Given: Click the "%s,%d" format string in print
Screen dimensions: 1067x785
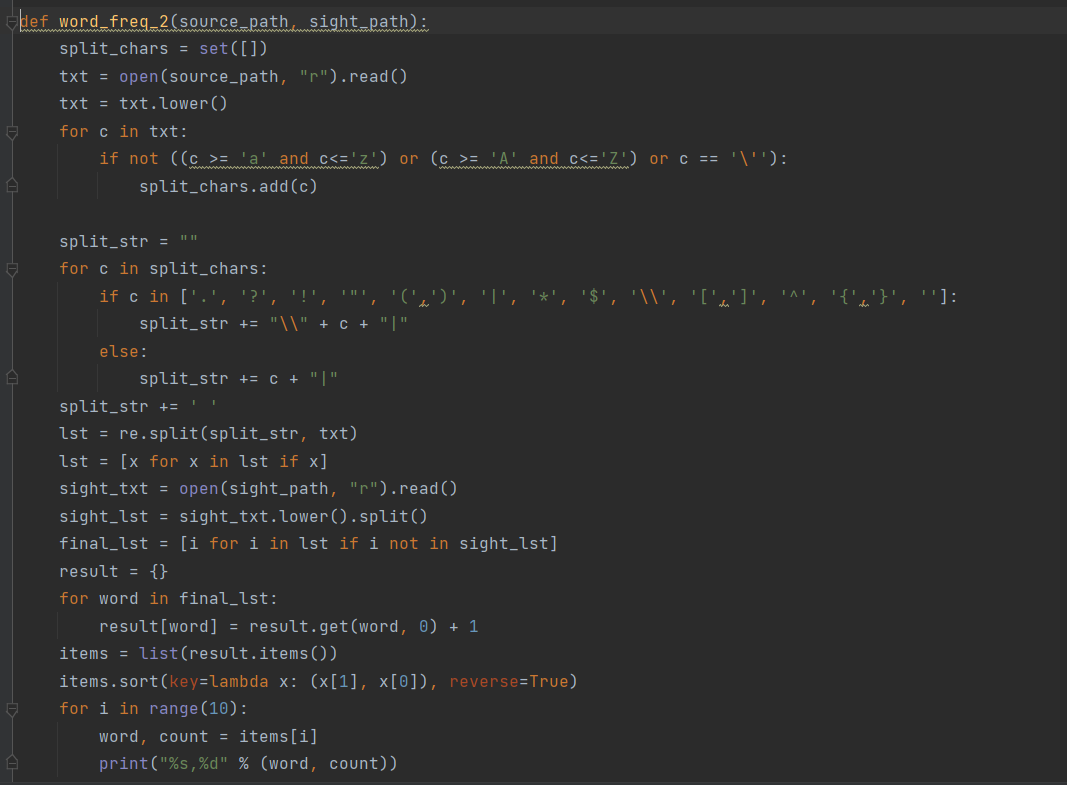Looking at the screenshot, I should point(193,764).
